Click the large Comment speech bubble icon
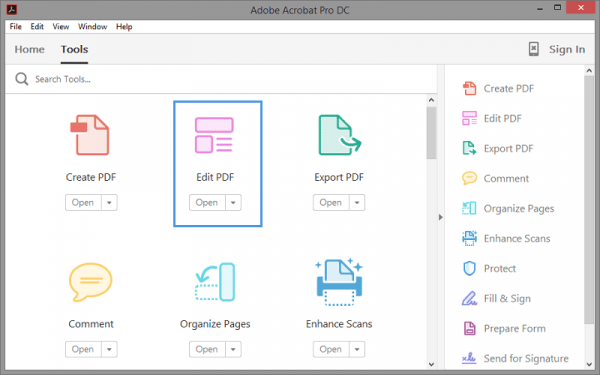This screenshot has height=375, width=600. pos(91,281)
